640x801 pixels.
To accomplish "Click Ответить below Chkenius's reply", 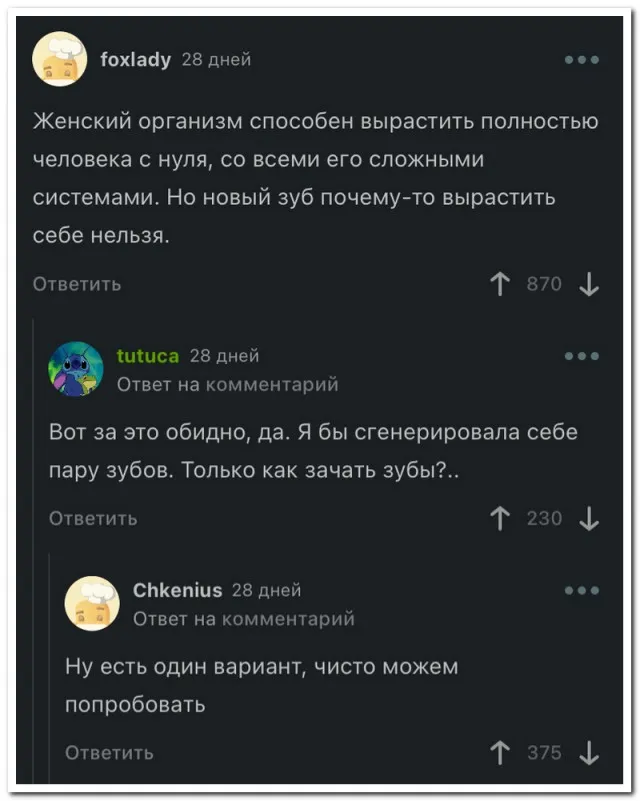I will click(109, 753).
